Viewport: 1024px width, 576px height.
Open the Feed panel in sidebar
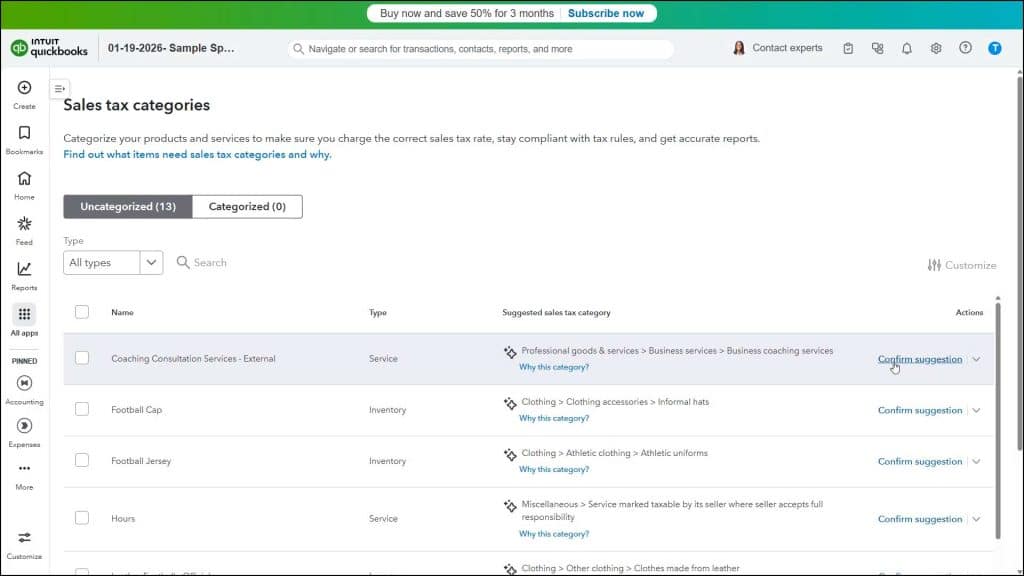tap(23, 227)
